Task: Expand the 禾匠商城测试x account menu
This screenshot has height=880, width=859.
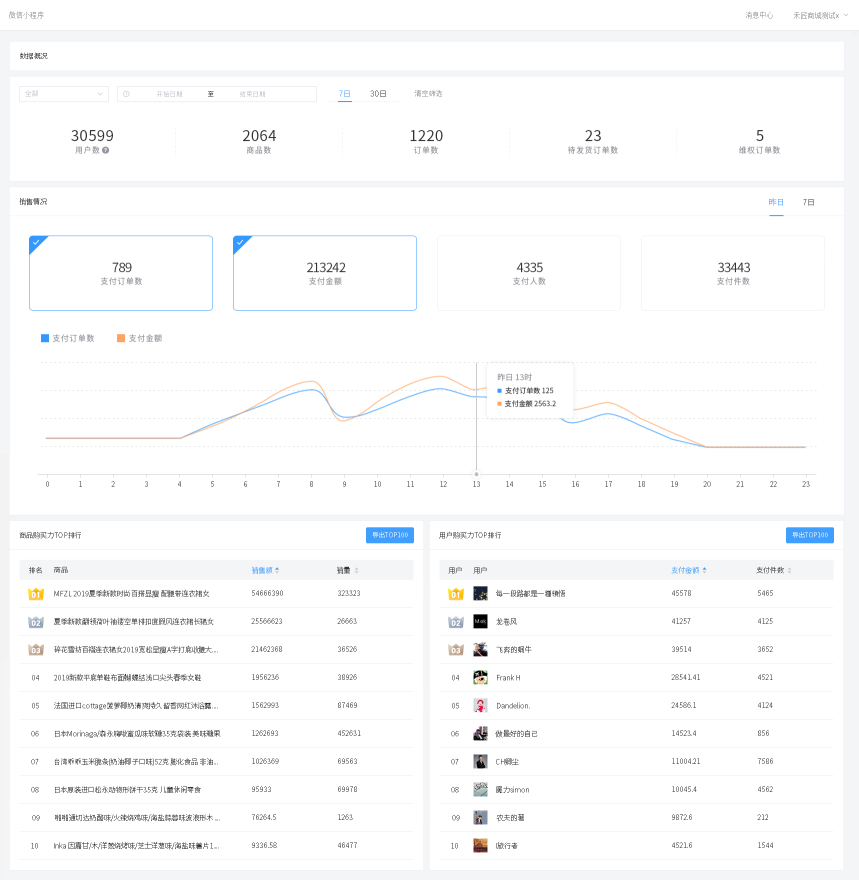Action: click(x=820, y=16)
